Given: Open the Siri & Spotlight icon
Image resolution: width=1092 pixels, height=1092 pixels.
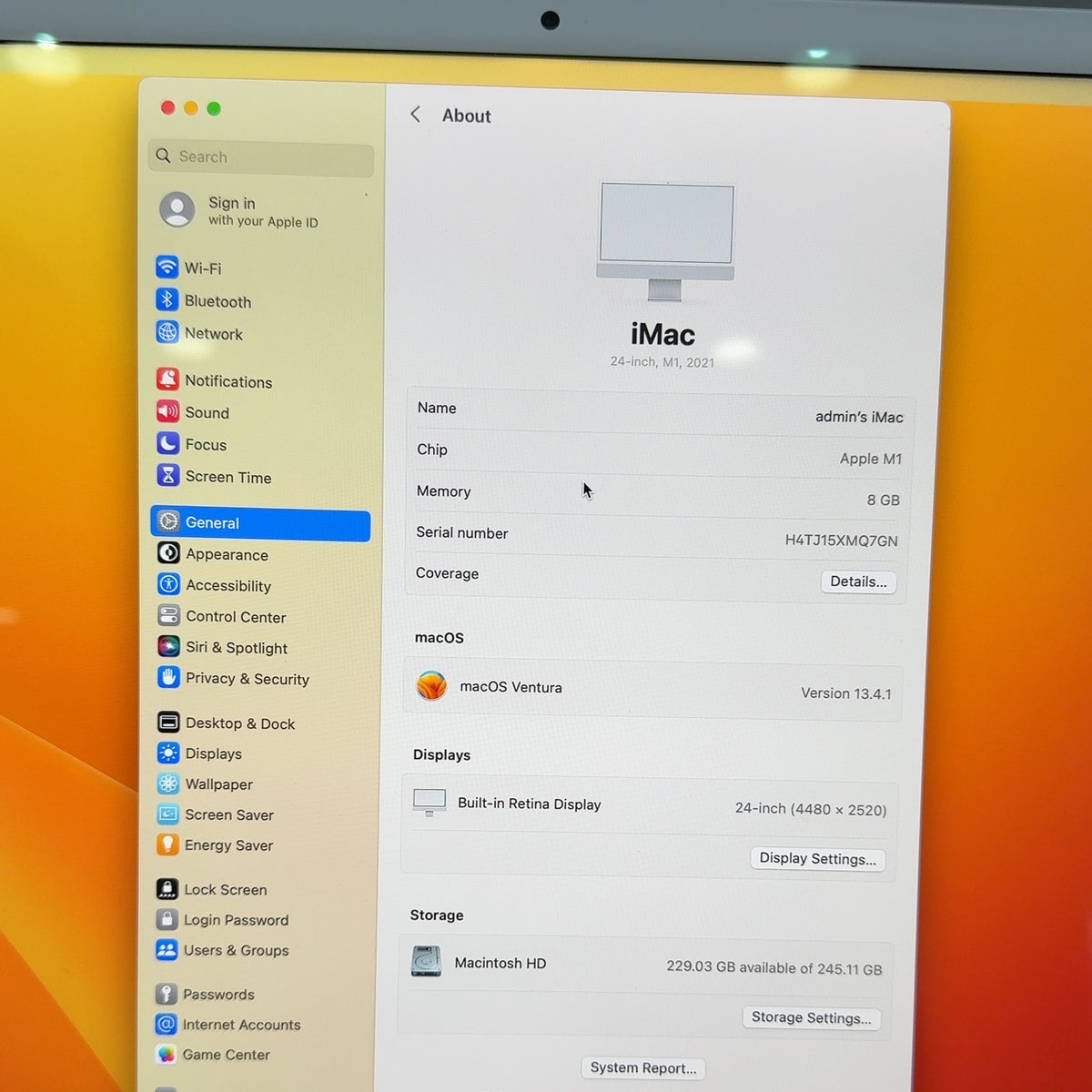Looking at the screenshot, I should [168, 646].
